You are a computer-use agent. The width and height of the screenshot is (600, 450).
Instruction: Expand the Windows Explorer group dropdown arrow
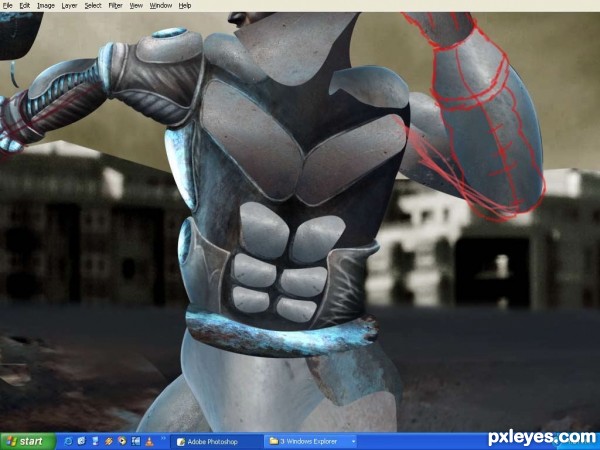[353, 442]
